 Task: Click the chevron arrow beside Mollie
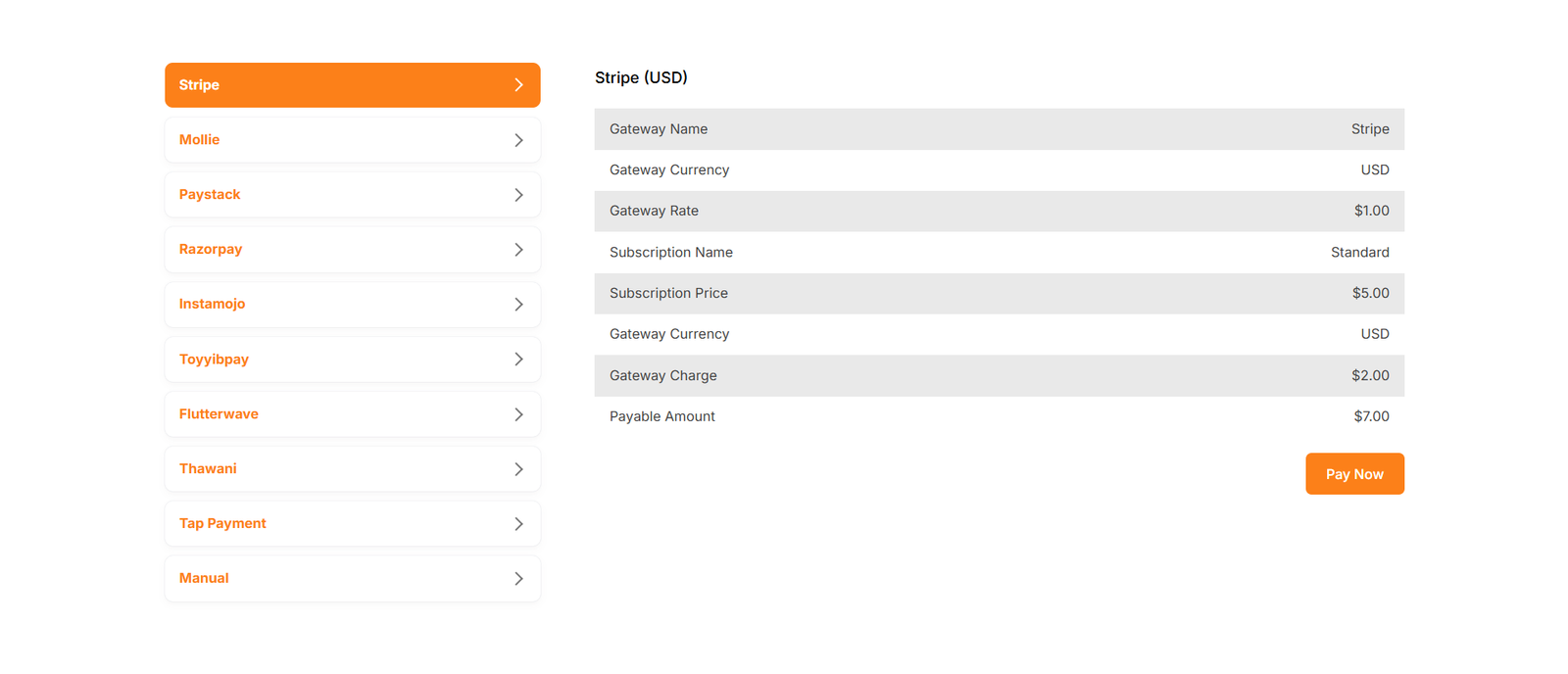coord(518,140)
